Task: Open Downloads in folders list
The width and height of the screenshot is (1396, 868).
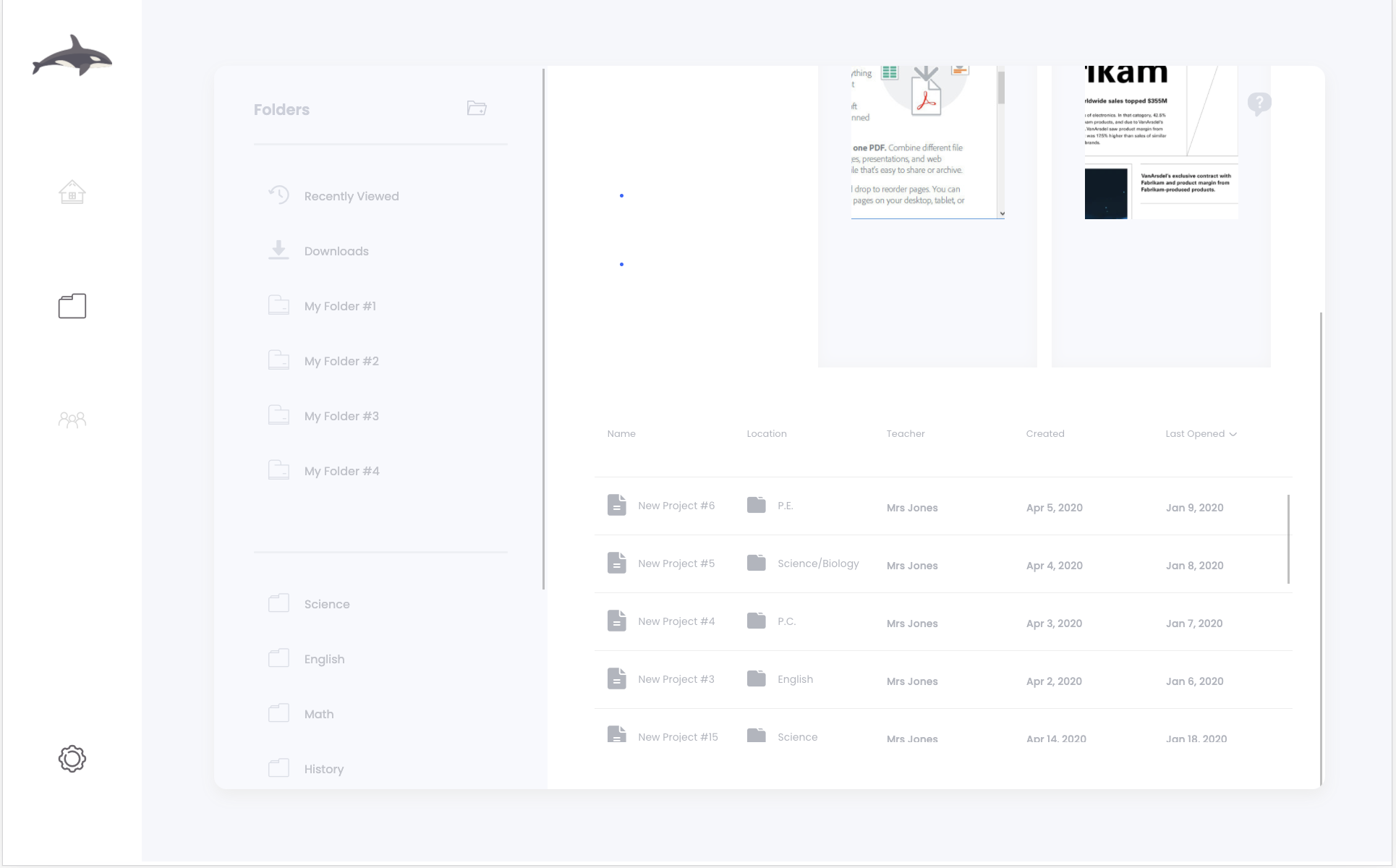Action: point(336,251)
